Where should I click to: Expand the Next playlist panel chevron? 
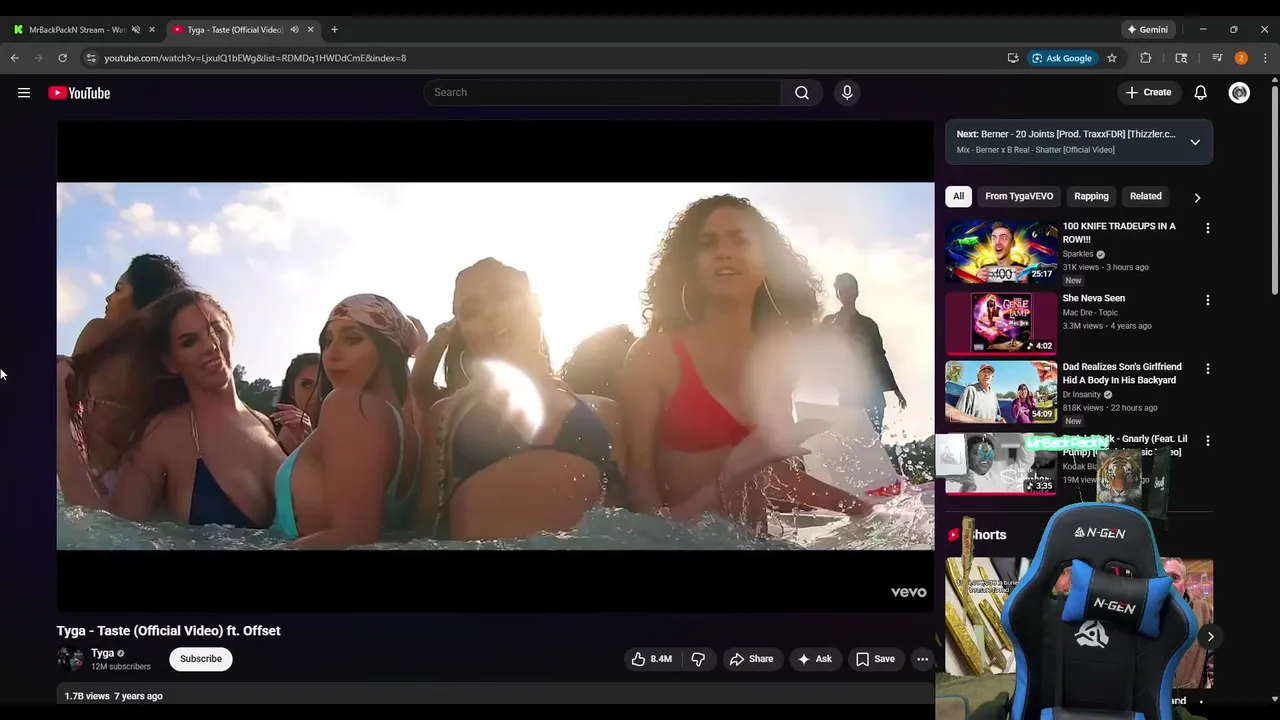1195,142
